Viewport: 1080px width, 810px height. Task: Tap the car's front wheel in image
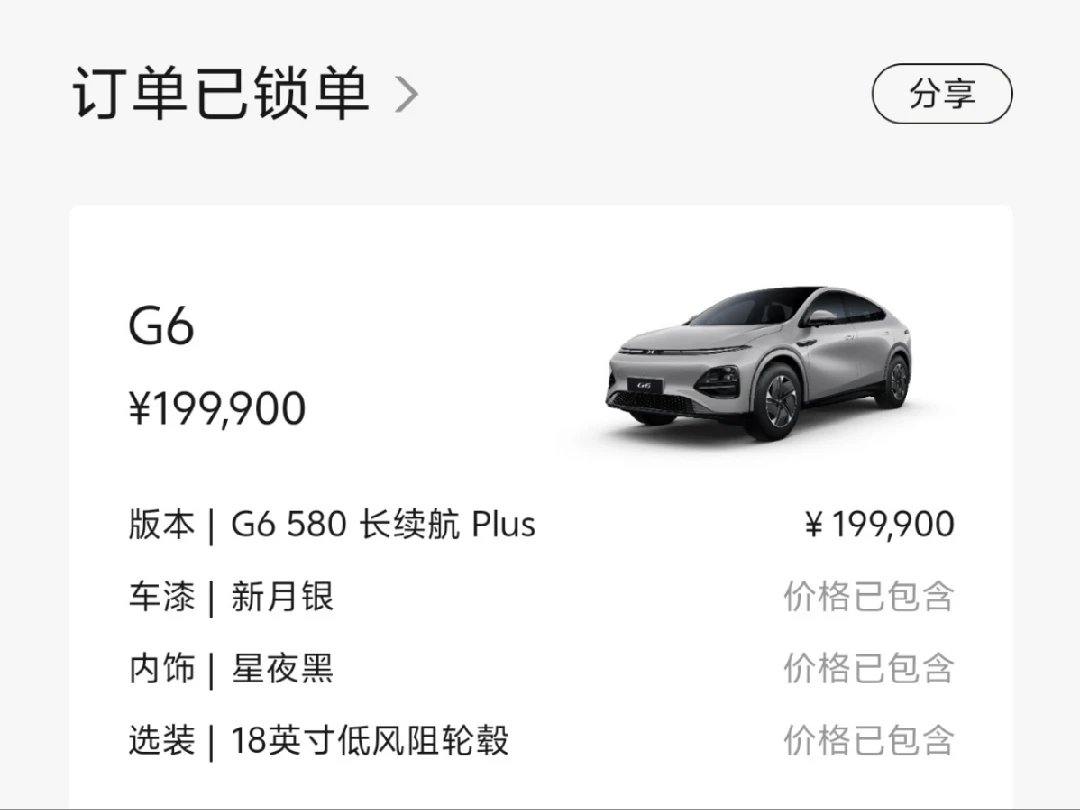[777, 403]
